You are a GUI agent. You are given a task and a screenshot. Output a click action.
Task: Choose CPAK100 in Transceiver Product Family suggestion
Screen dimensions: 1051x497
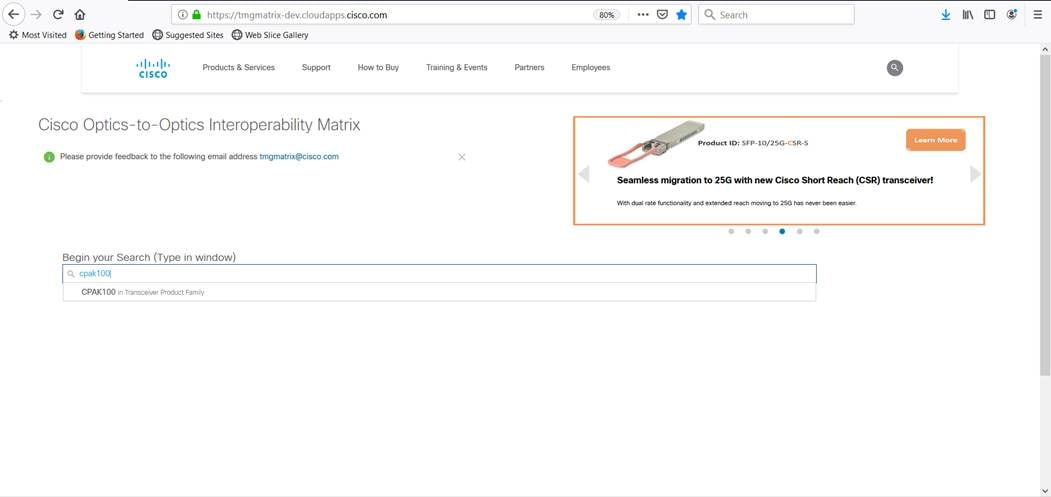[439, 292]
